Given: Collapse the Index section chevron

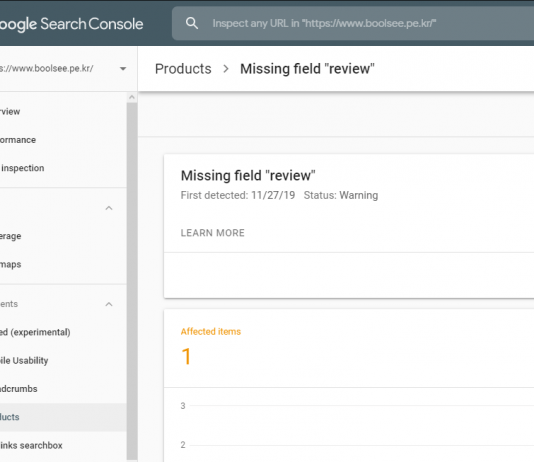Looking at the screenshot, I should (x=109, y=208).
